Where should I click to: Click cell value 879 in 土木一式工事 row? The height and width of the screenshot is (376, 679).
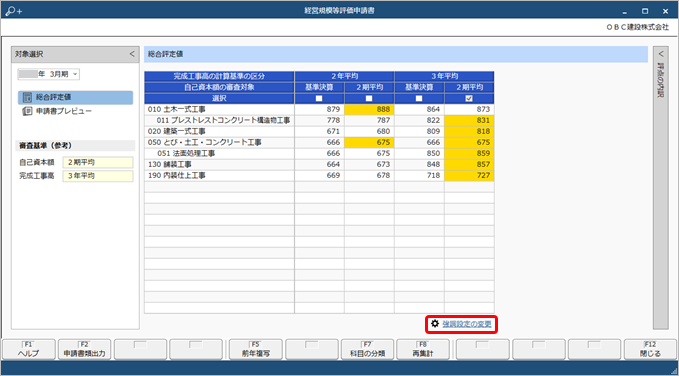(319, 109)
